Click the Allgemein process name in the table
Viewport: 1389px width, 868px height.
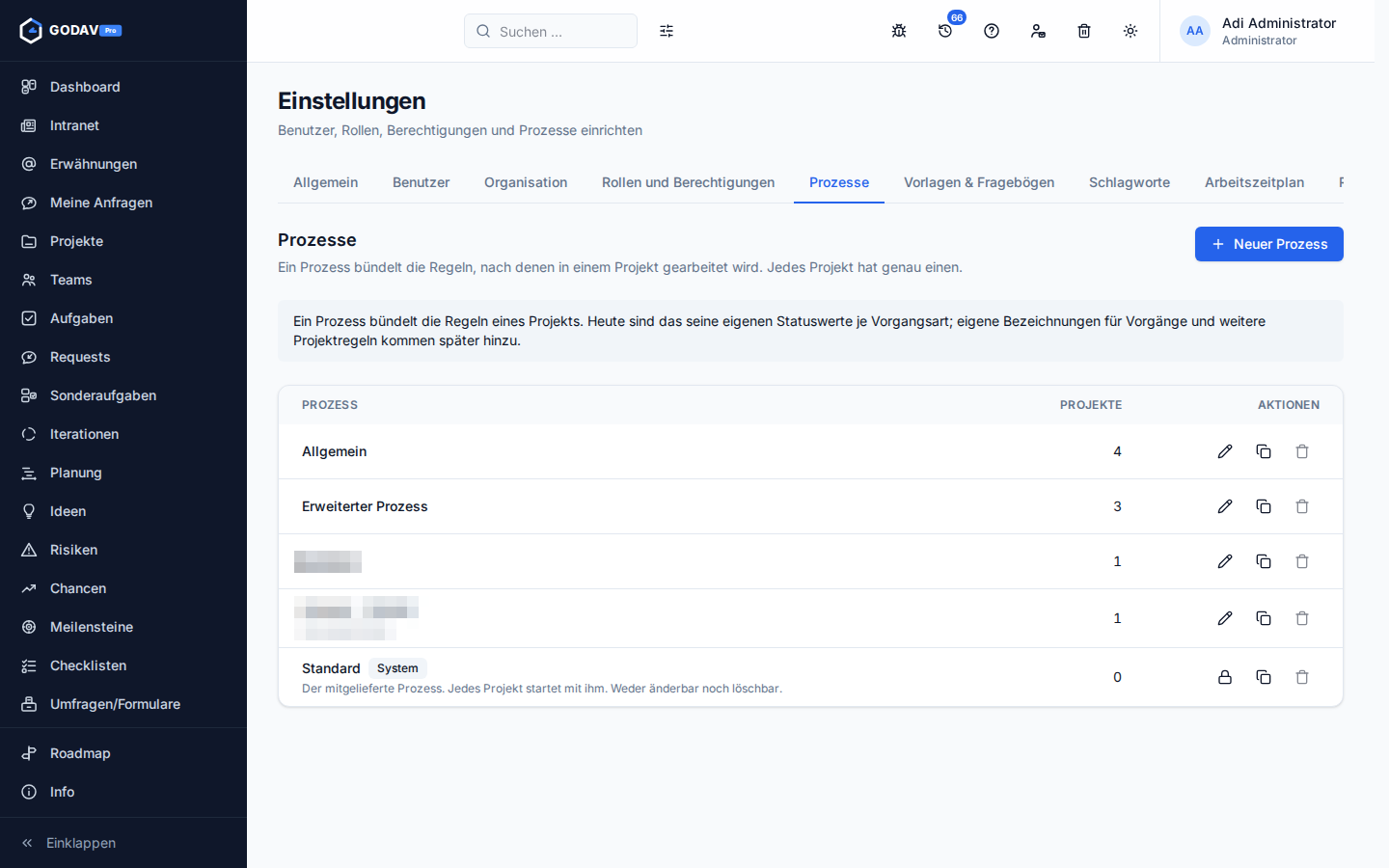tap(334, 451)
